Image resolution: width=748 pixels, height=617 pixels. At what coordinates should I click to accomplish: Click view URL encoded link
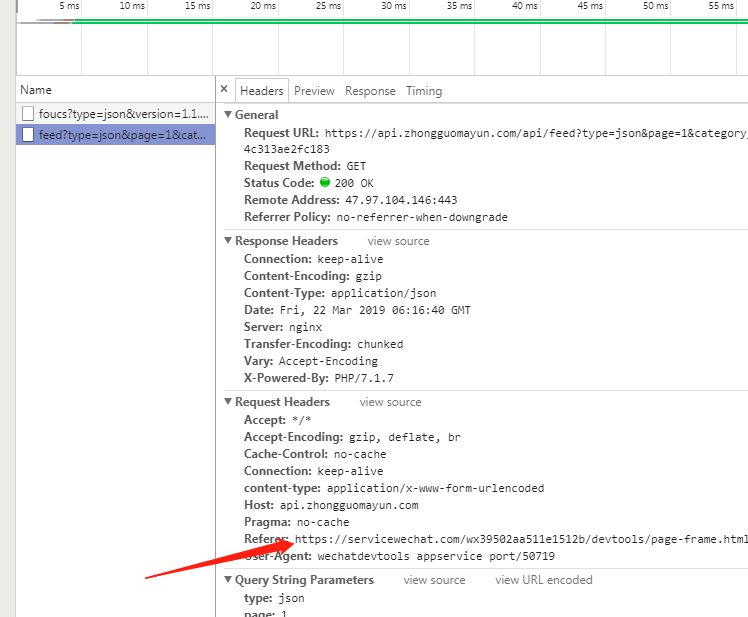(x=543, y=580)
